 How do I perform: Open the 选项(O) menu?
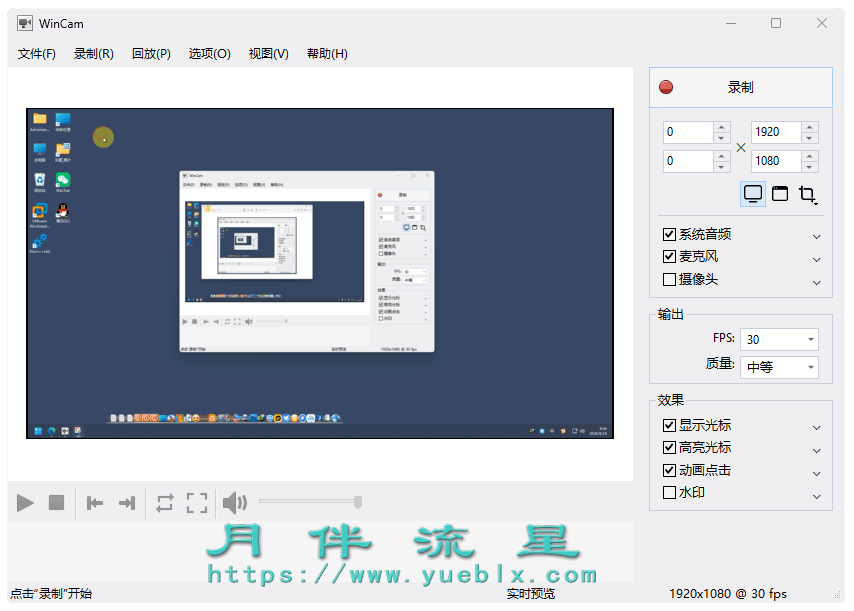pyautogui.click(x=210, y=54)
